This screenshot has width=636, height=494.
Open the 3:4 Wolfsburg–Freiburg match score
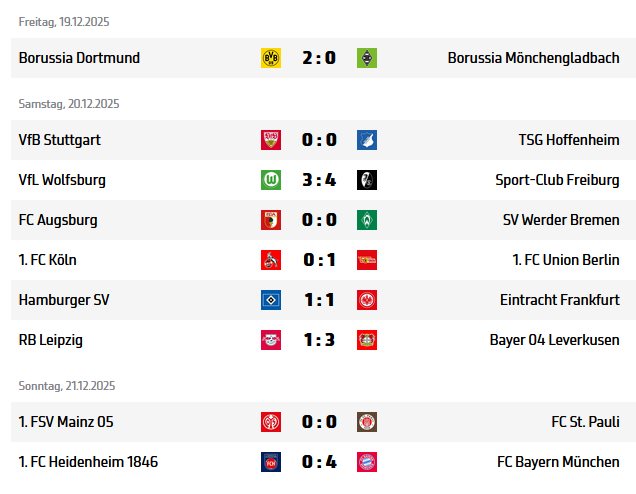[x=319, y=180]
